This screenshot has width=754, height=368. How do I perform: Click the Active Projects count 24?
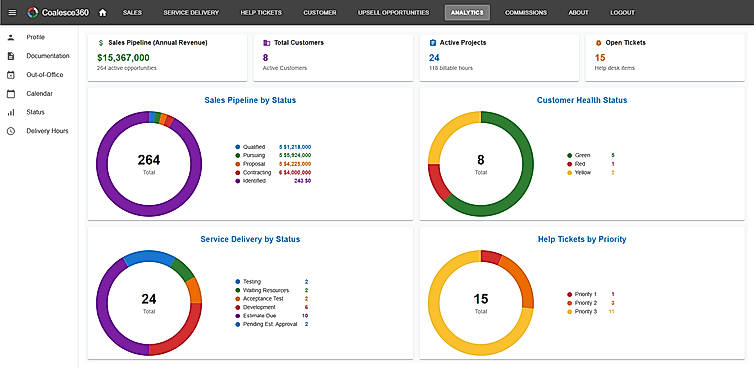pos(434,58)
